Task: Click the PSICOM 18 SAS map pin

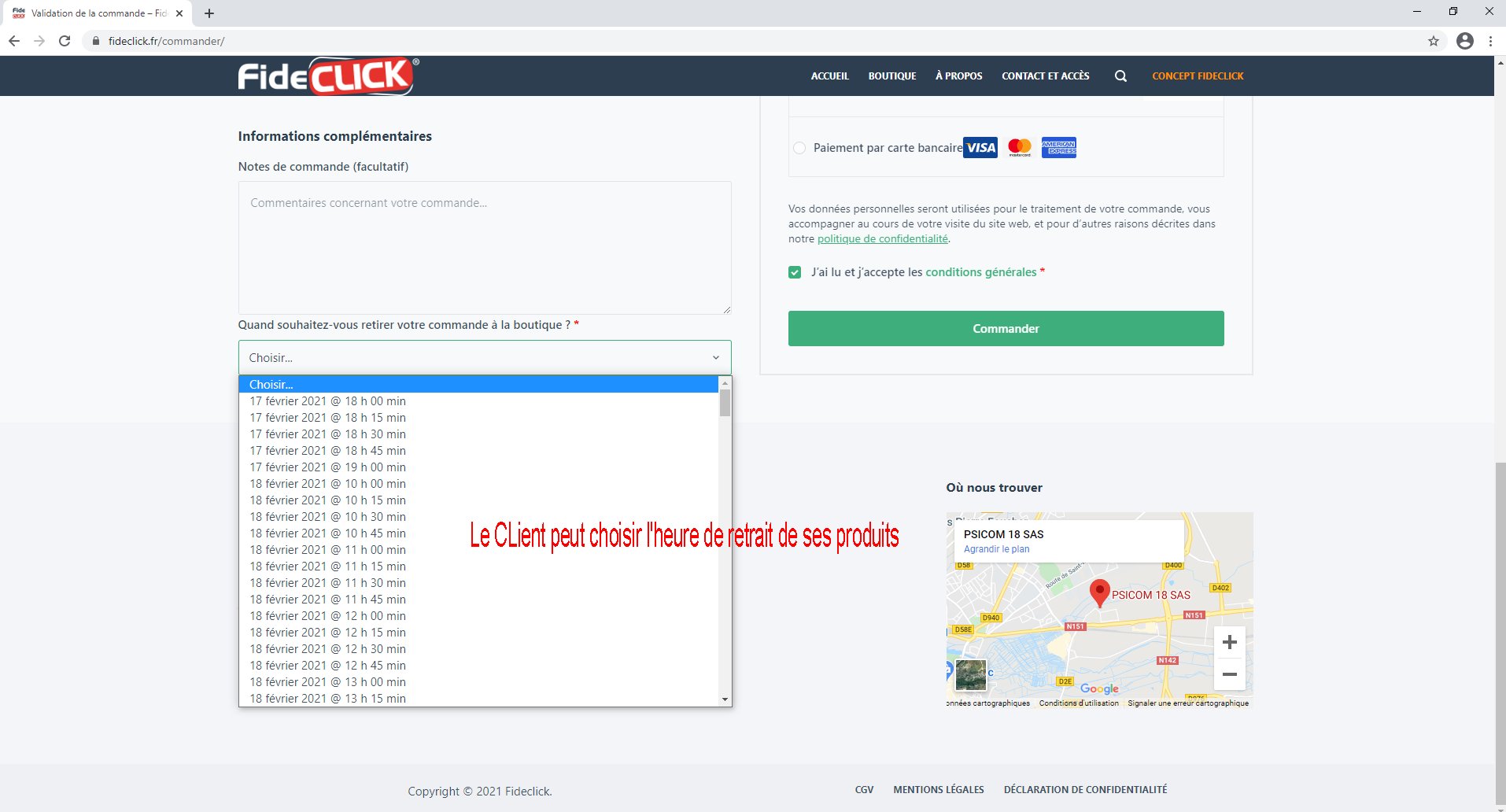Action: (1099, 592)
